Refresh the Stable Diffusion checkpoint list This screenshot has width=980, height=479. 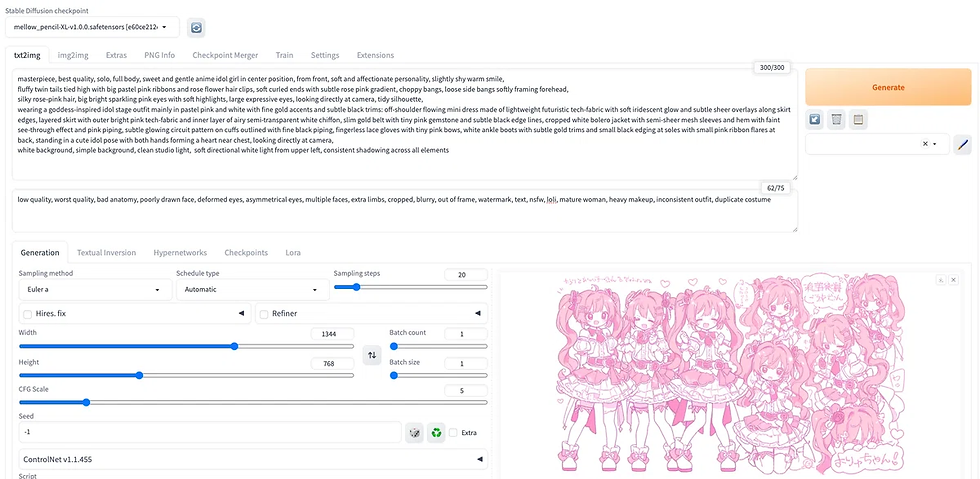[x=196, y=28]
